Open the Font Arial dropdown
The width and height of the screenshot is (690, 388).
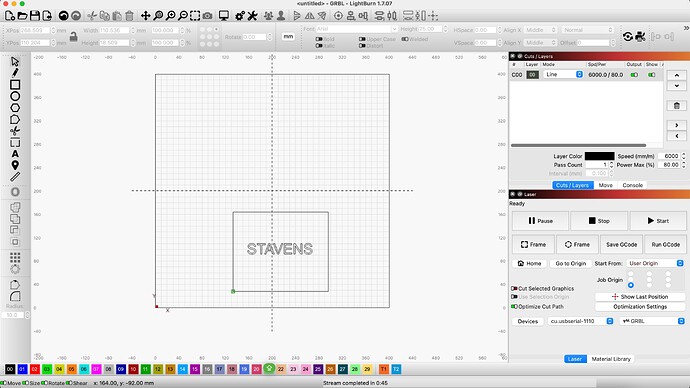pyautogui.click(x=356, y=29)
